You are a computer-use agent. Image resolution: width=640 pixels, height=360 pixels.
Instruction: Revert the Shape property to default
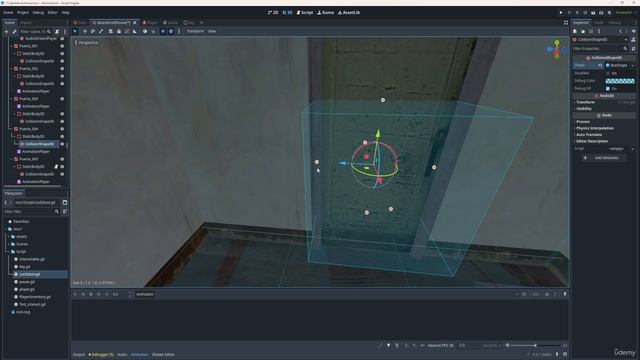tap(600, 65)
